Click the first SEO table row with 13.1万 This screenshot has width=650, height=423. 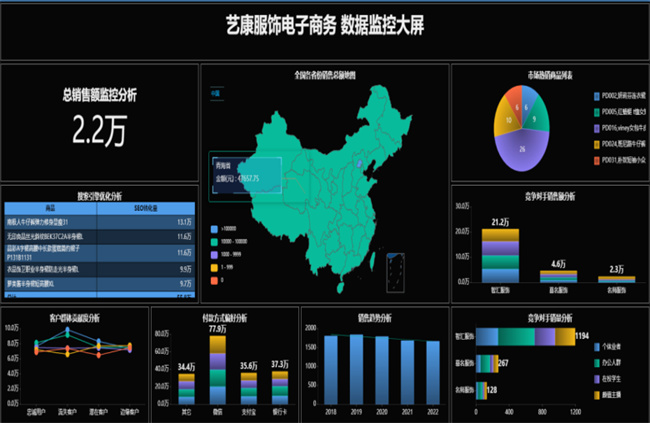(x=100, y=221)
